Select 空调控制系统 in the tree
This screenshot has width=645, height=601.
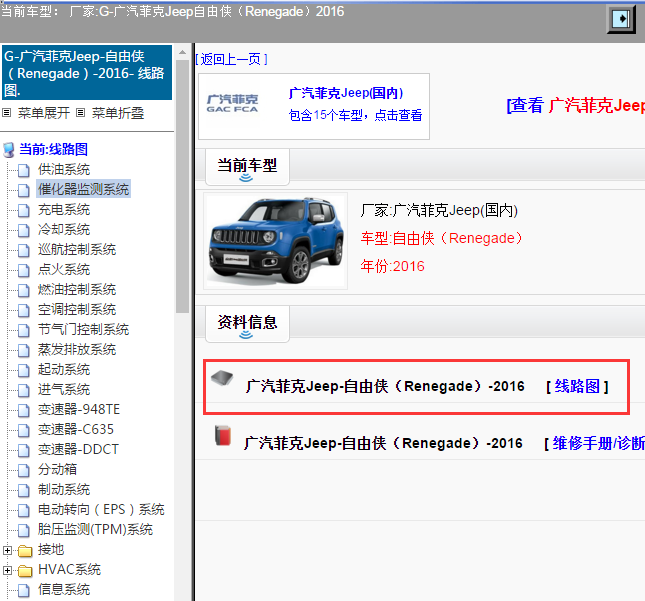coord(77,309)
